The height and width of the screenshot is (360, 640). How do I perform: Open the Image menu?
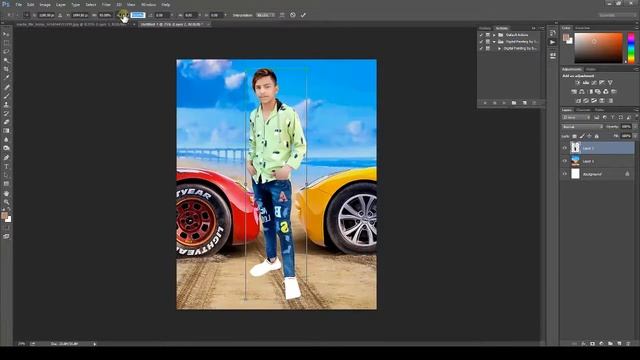pyautogui.click(x=45, y=4)
